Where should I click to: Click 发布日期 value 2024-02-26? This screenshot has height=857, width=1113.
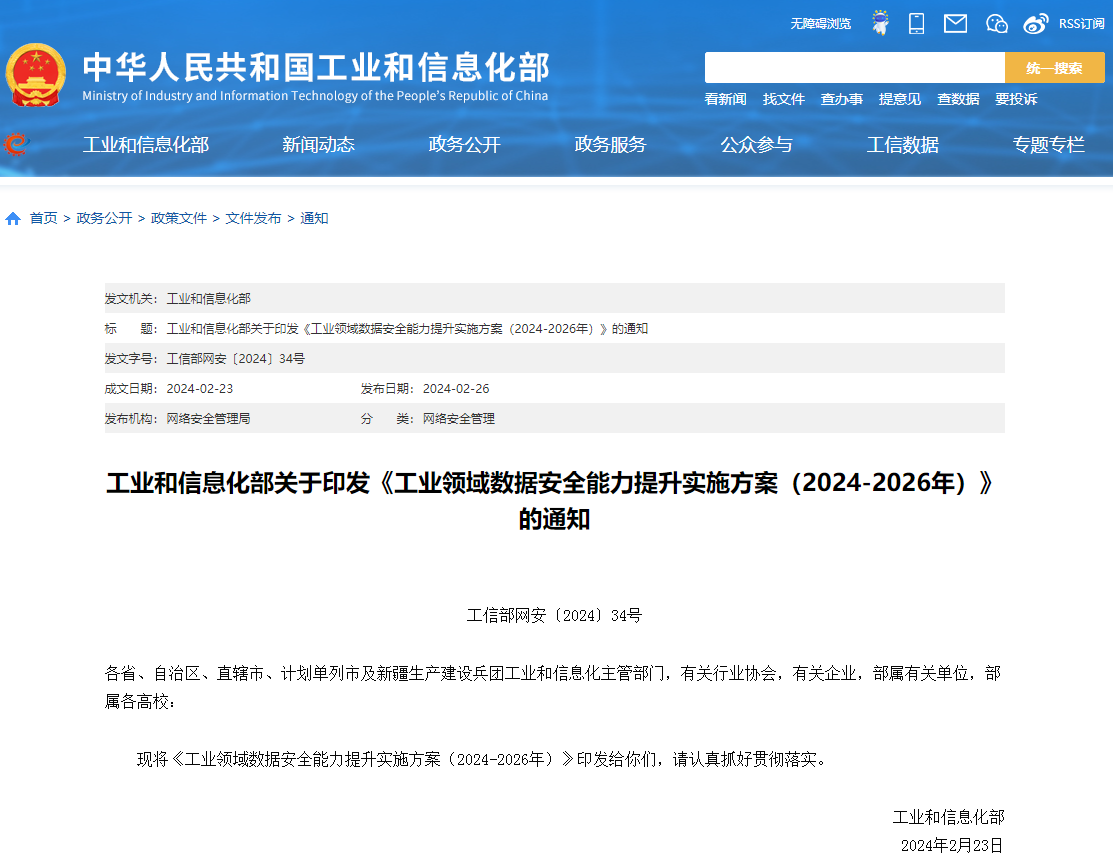coord(456,389)
